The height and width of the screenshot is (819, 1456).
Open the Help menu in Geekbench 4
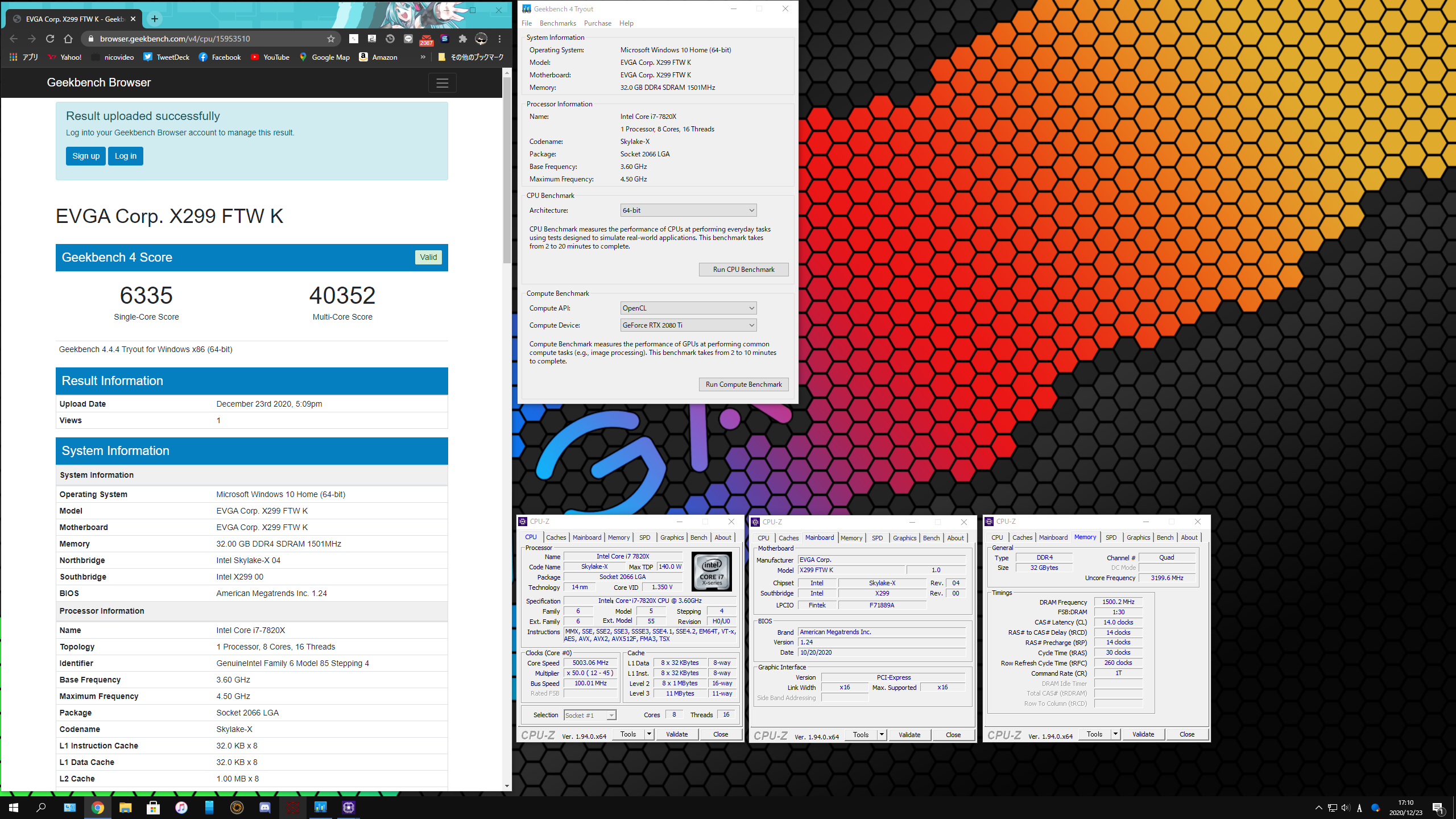tap(626, 23)
